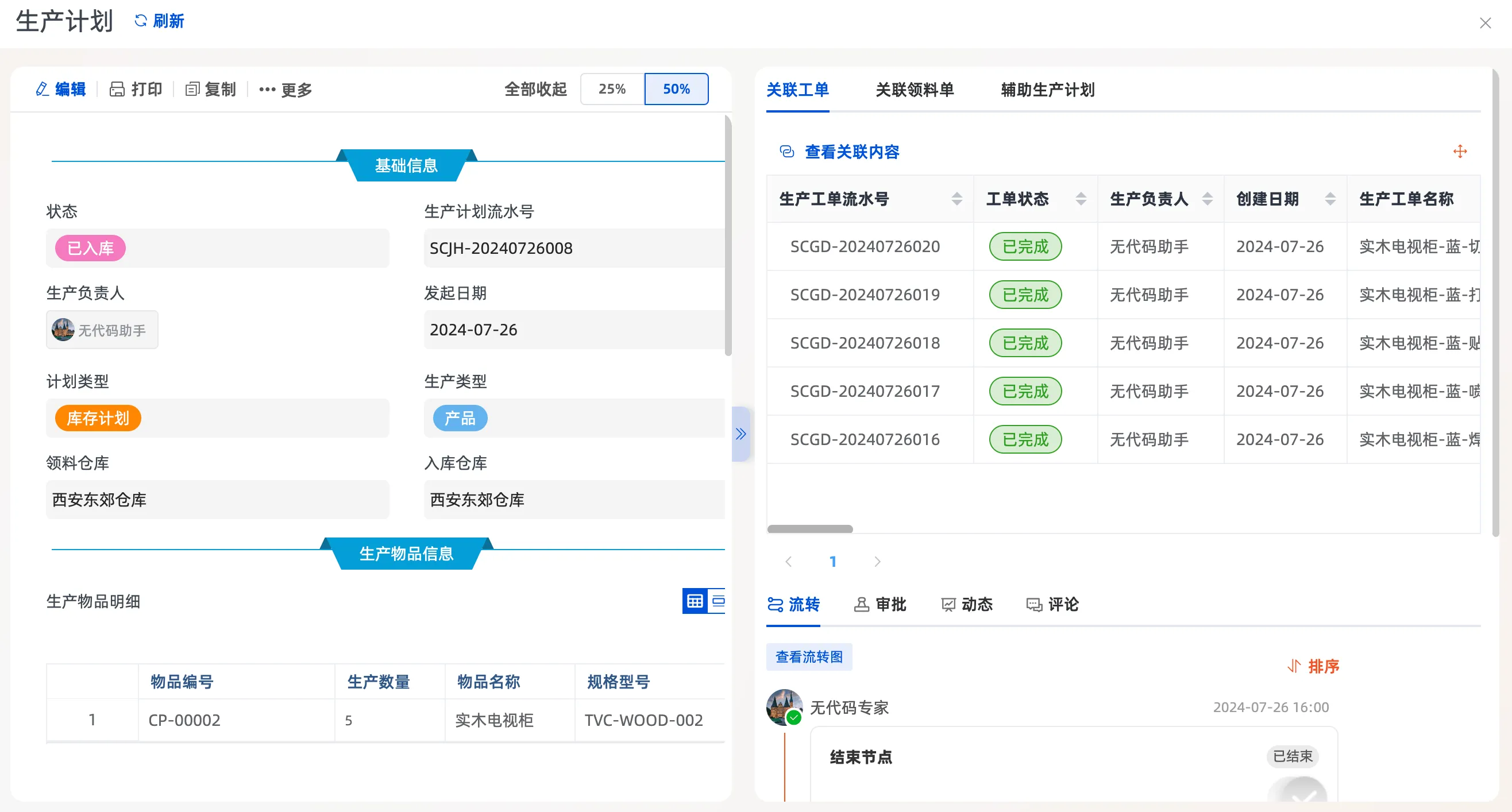Image resolution: width=1512 pixels, height=812 pixels.
Task: Sort by 生产工单流水号 column arrows
Action: 956,199
